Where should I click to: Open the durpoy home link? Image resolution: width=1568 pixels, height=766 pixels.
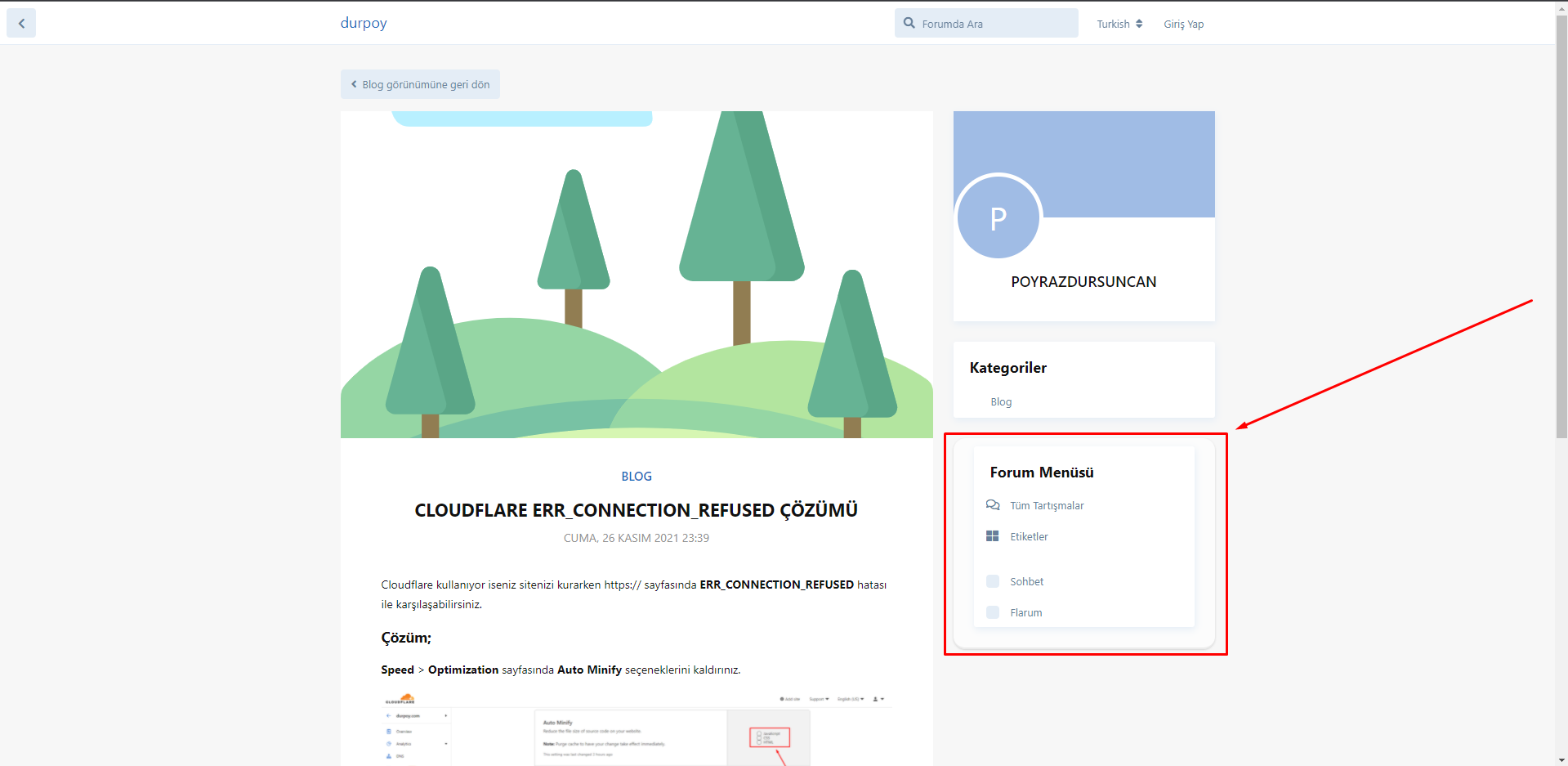click(364, 23)
